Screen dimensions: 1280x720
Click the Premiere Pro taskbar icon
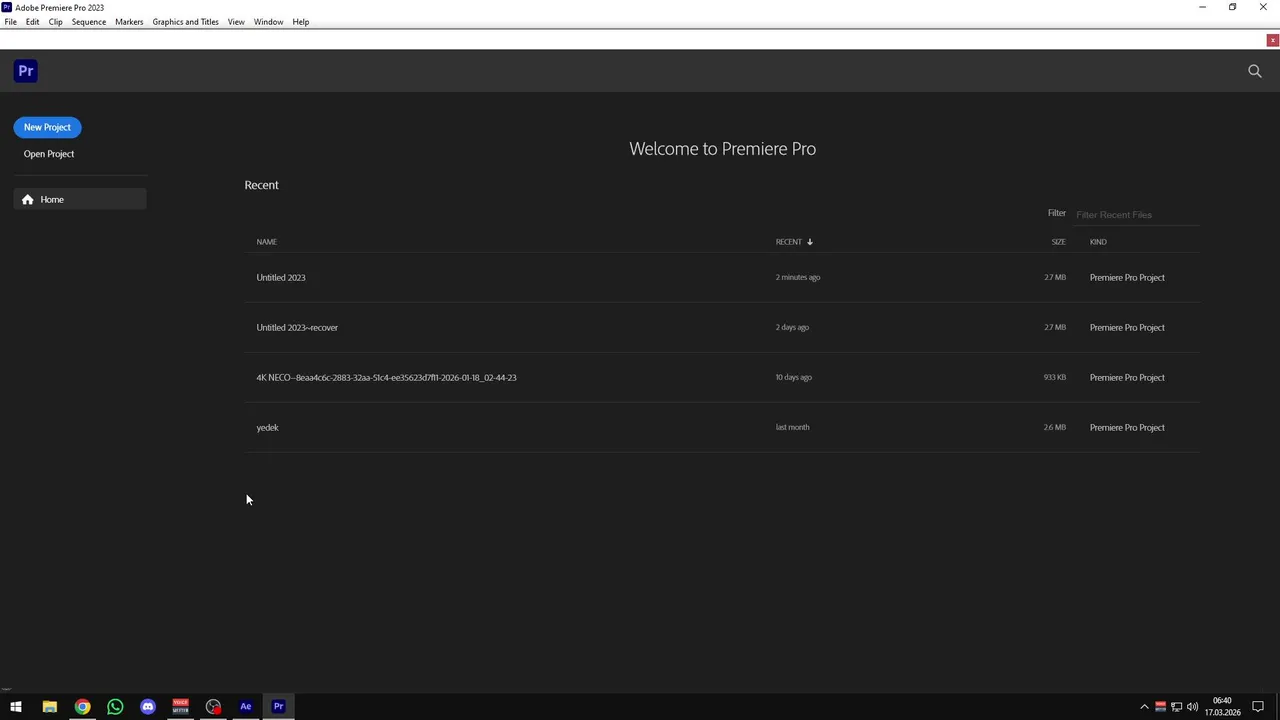tap(279, 707)
